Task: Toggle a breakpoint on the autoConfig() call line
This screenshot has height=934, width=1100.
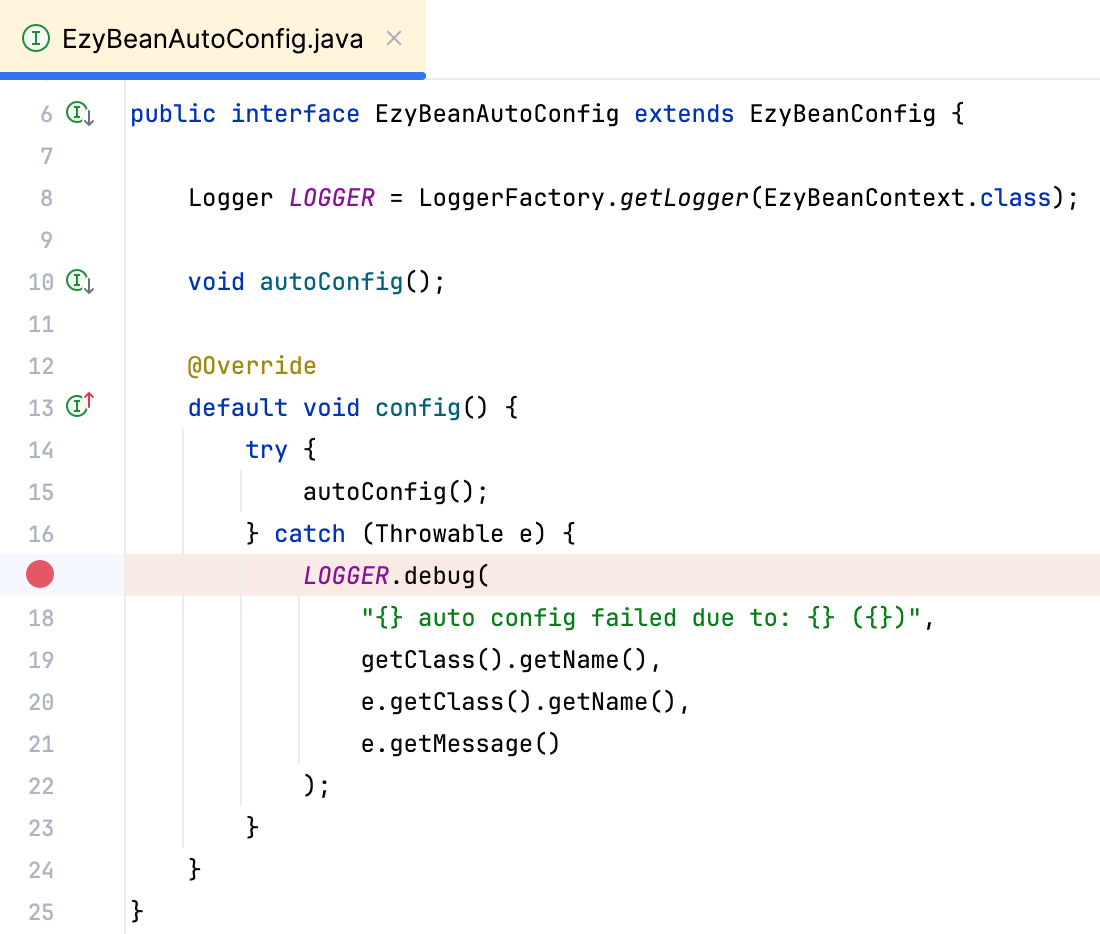Action: [x=39, y=491]
